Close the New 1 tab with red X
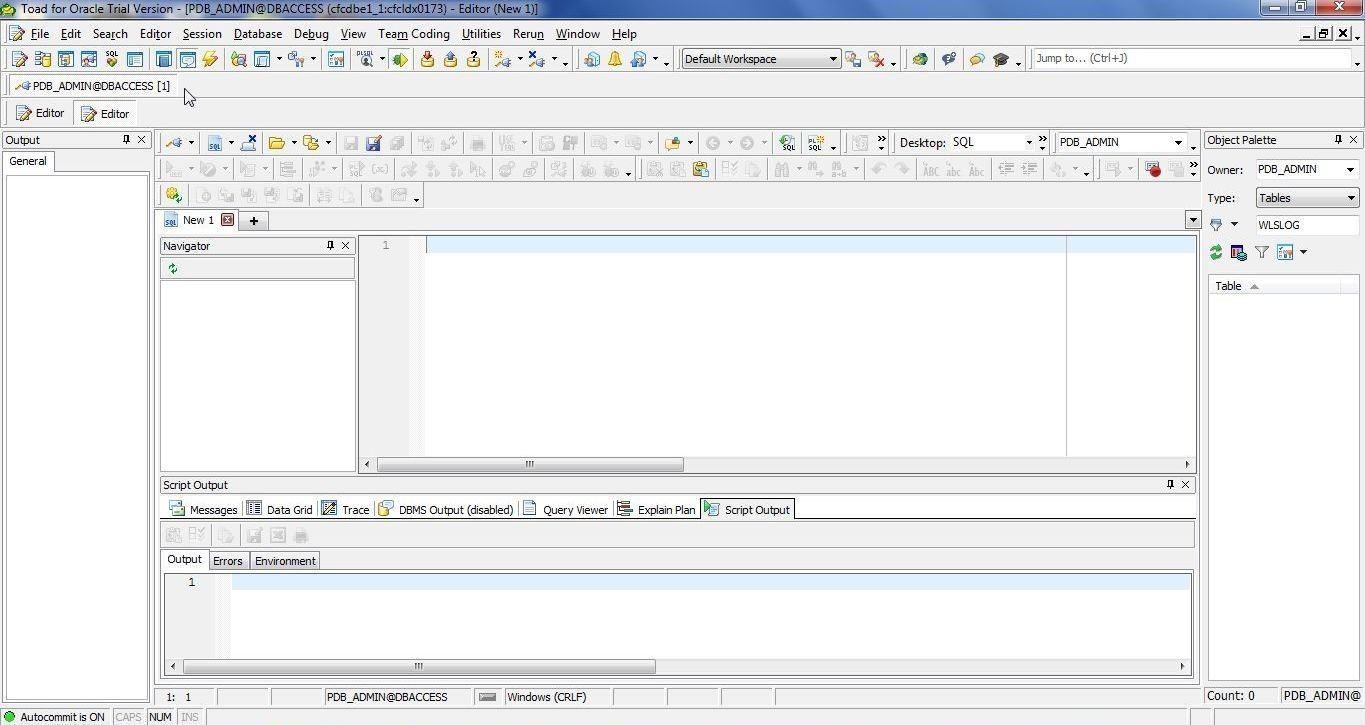1365x725 pixels. (227, 220)
